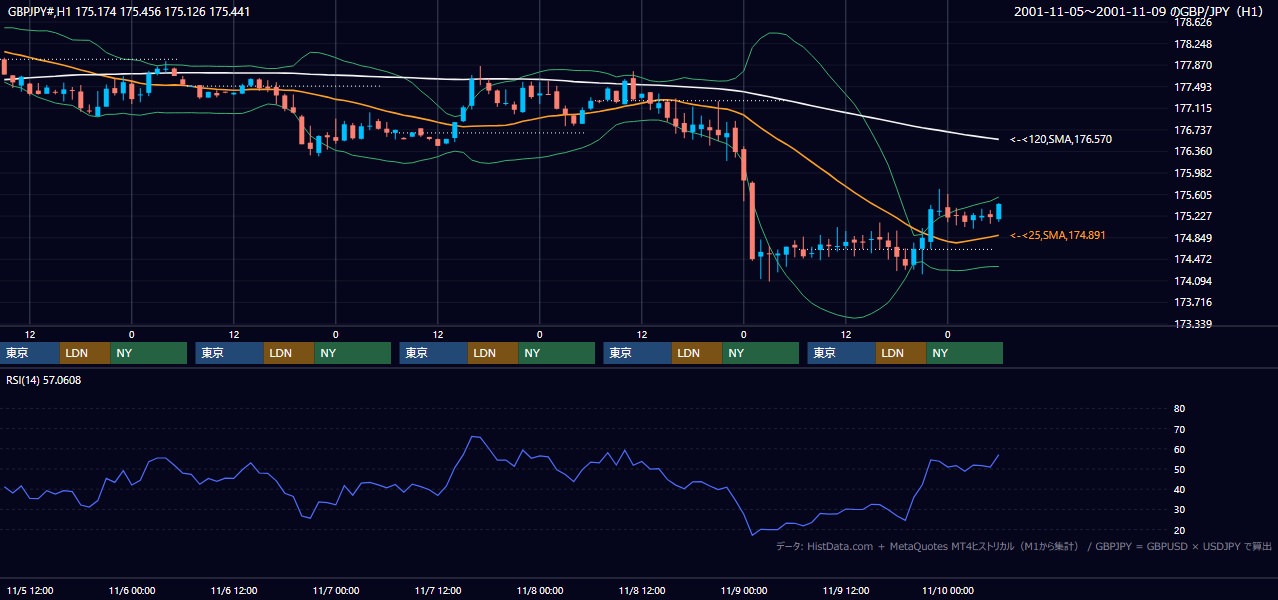The width and height of the screenshot is (1278, 600).
Task: Click RSI scale value 70
Action: coord(1179,429)
